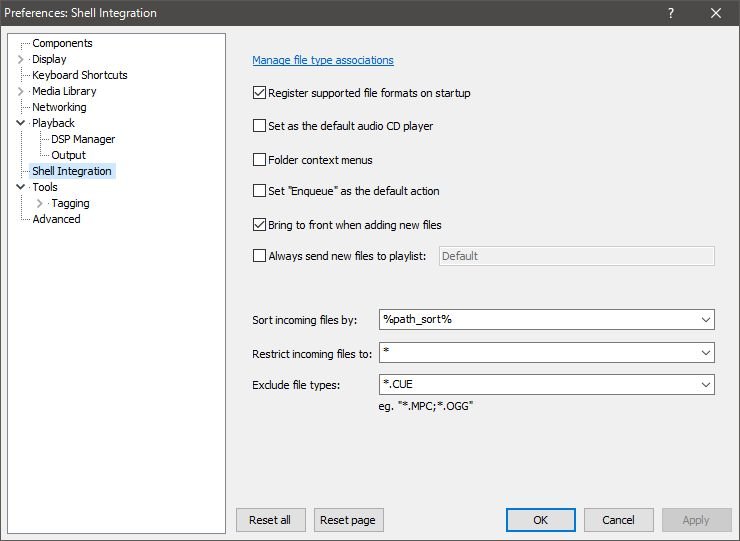The image size is (740, 541).
Task: Open Keyboard Shortcuts preferences page
Action: point(80,75)
